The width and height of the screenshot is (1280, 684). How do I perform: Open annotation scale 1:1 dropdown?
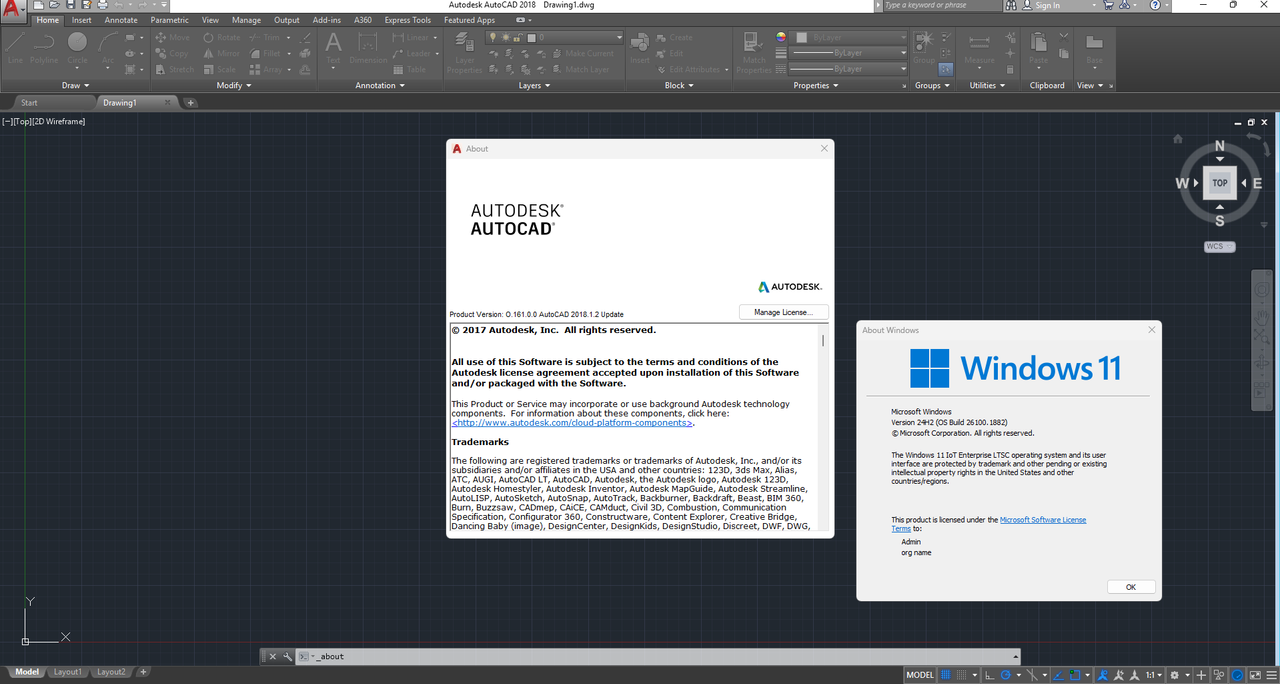(1154, 675)
